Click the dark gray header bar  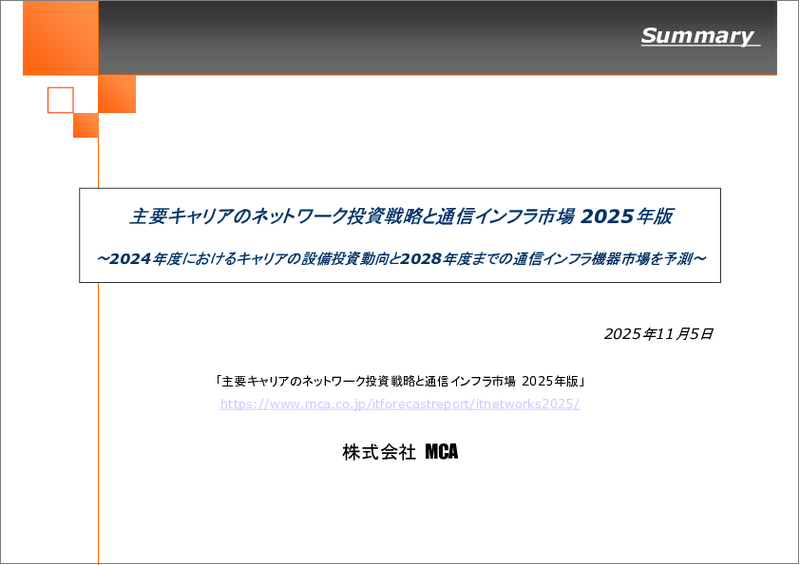tap(400, 38)
